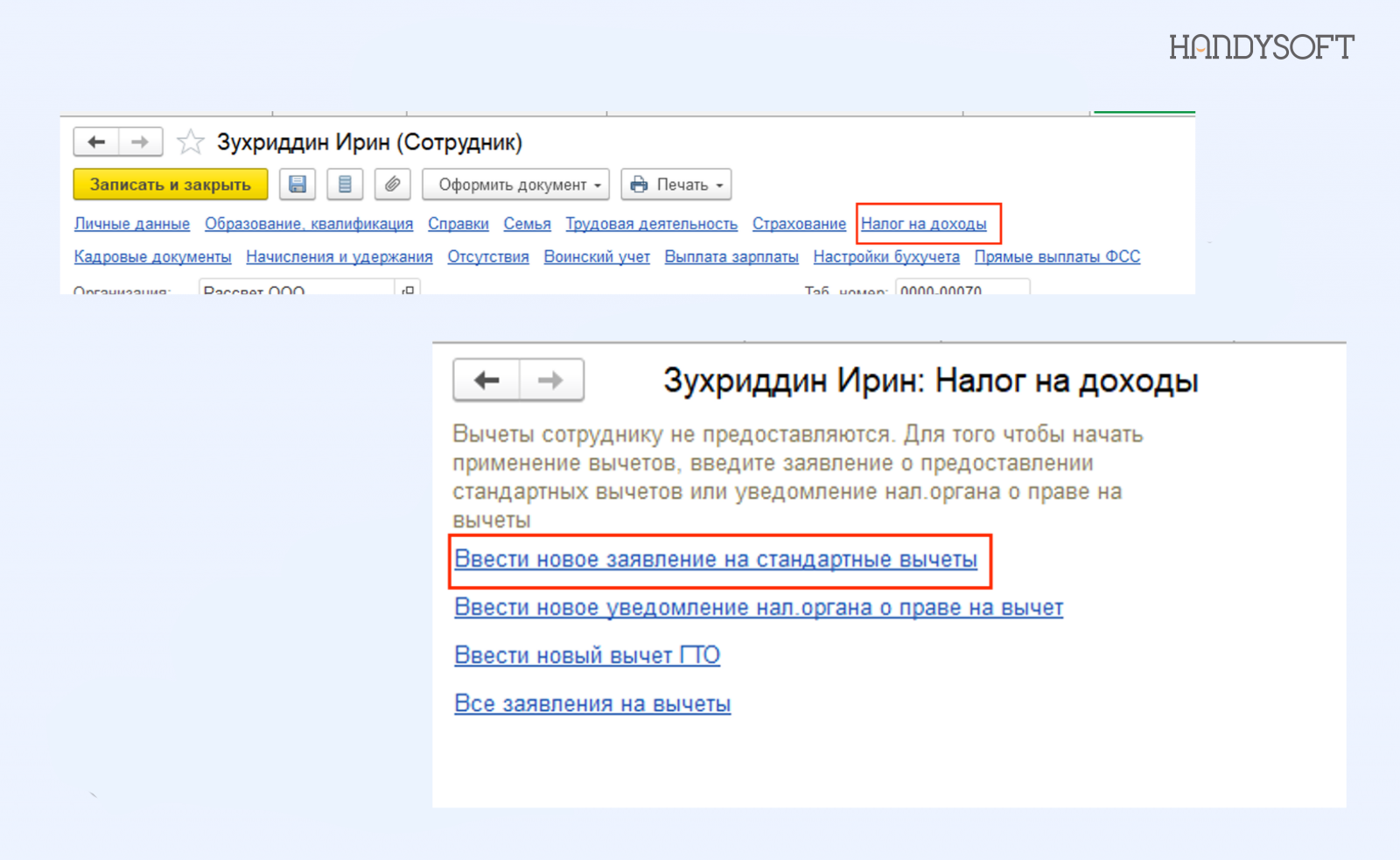The width and height of the screenshot is (1400, 860).
Task: Open Трудовая деятельность link
Action: tap(652, 224)
